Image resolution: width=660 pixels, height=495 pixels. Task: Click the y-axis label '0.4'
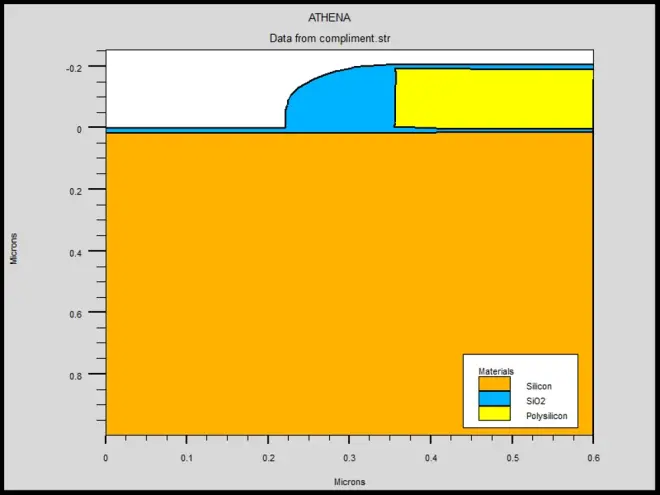[75, 253]
